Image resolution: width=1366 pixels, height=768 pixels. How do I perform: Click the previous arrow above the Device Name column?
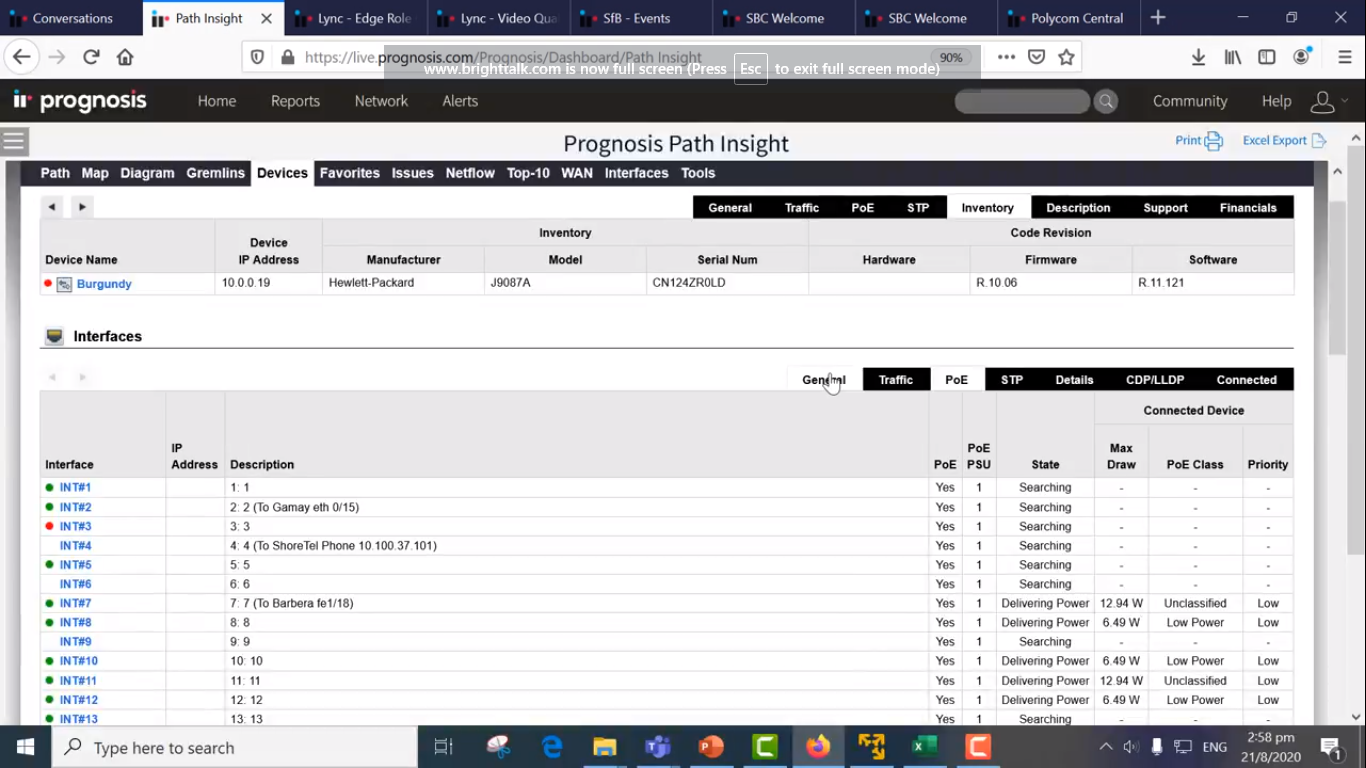pyautogui.click(x=52, y=207)
